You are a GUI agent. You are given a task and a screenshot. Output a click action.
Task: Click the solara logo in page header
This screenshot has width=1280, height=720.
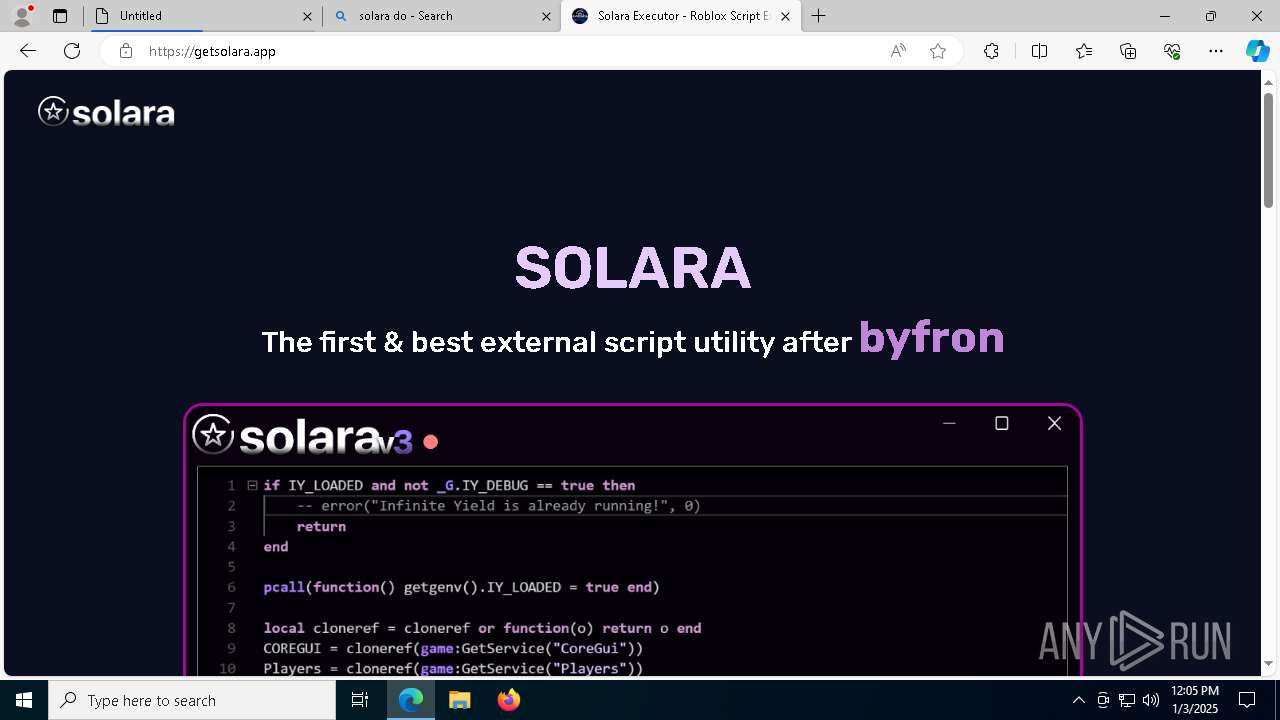106,112
